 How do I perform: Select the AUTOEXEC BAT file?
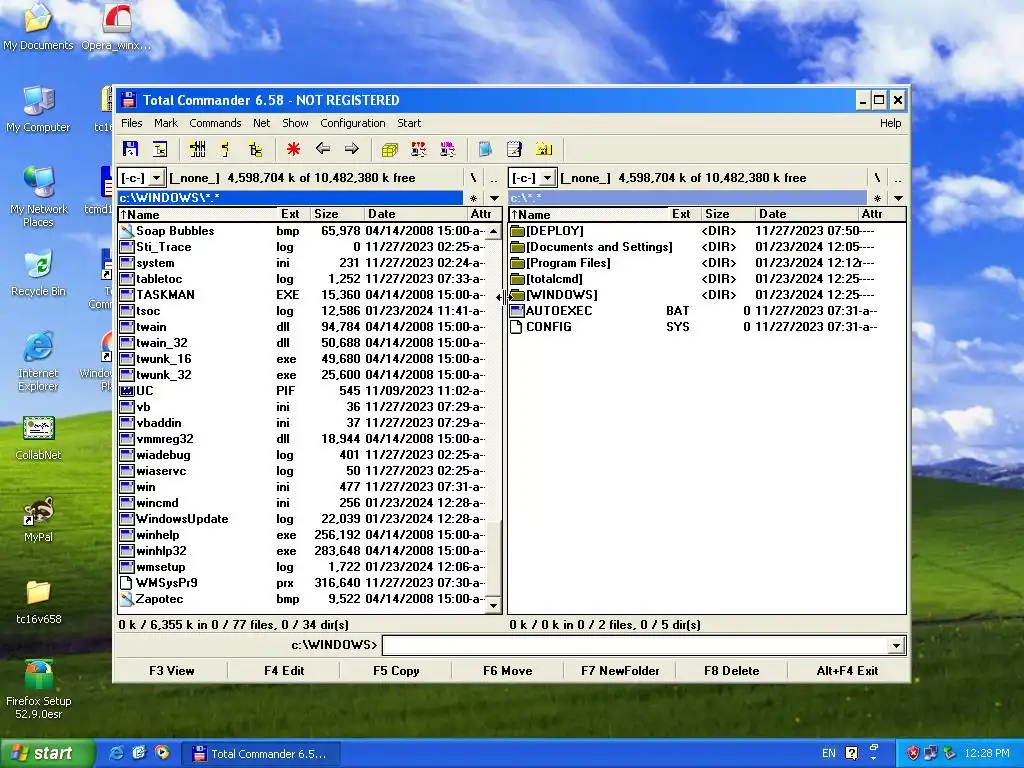(x=707, y=311)
